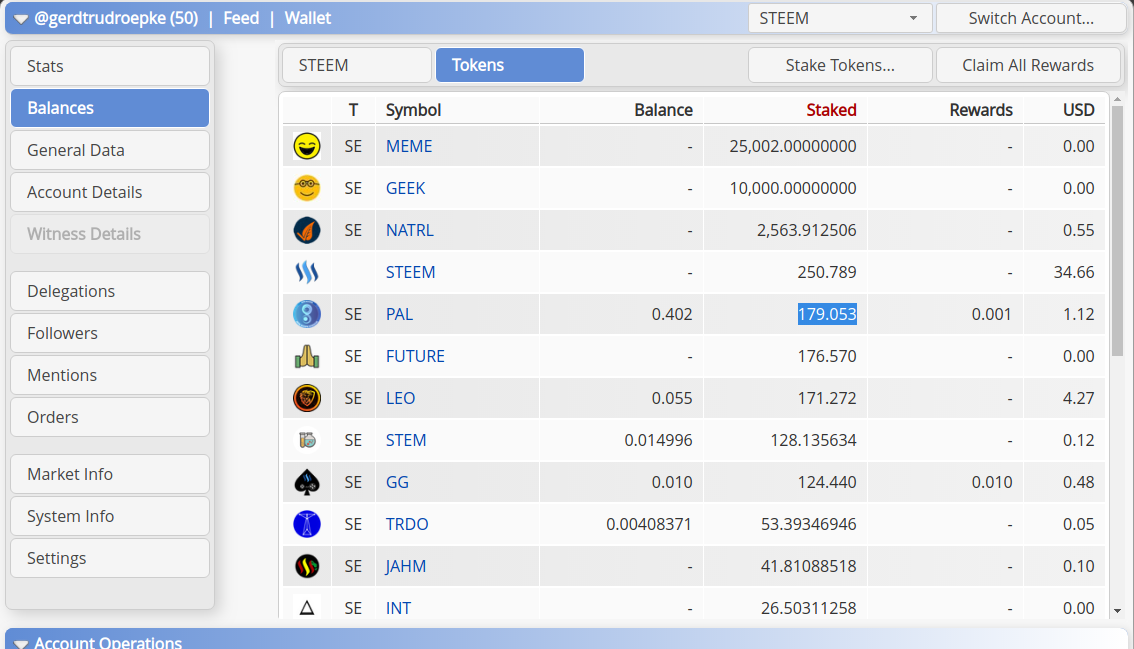
Task: Click the STEEM logo icon
Action: pos(307,272)
